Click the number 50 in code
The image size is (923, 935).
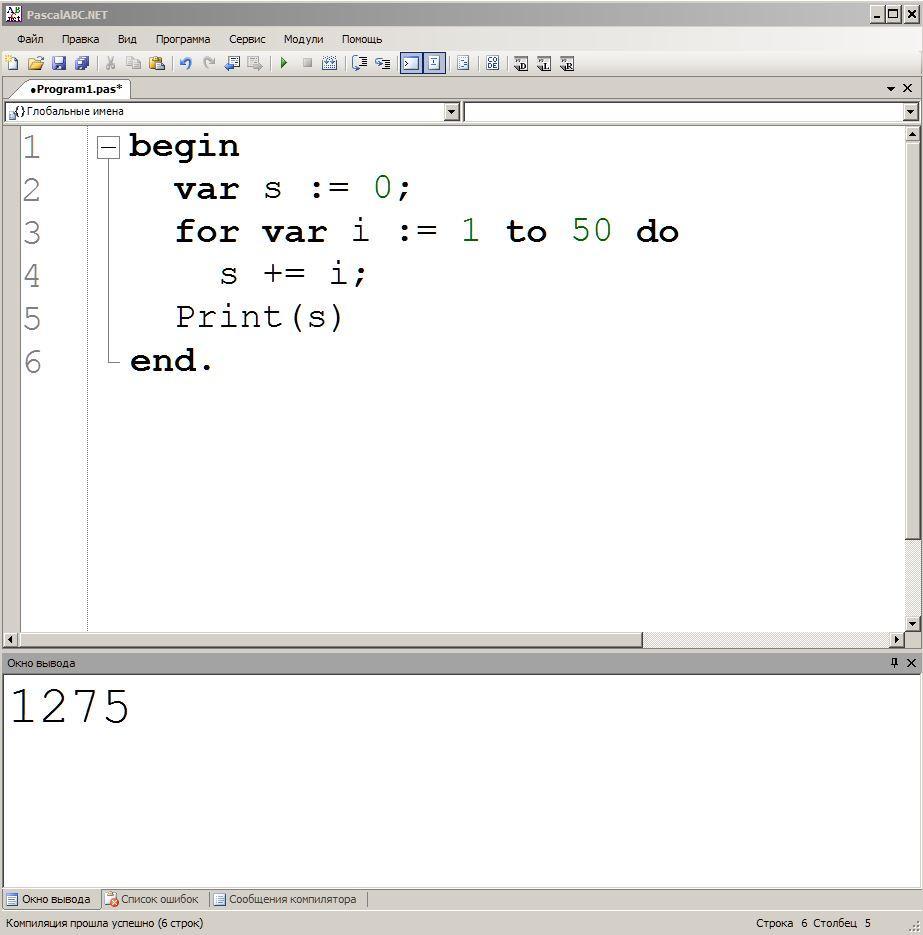tap(591, 230)
